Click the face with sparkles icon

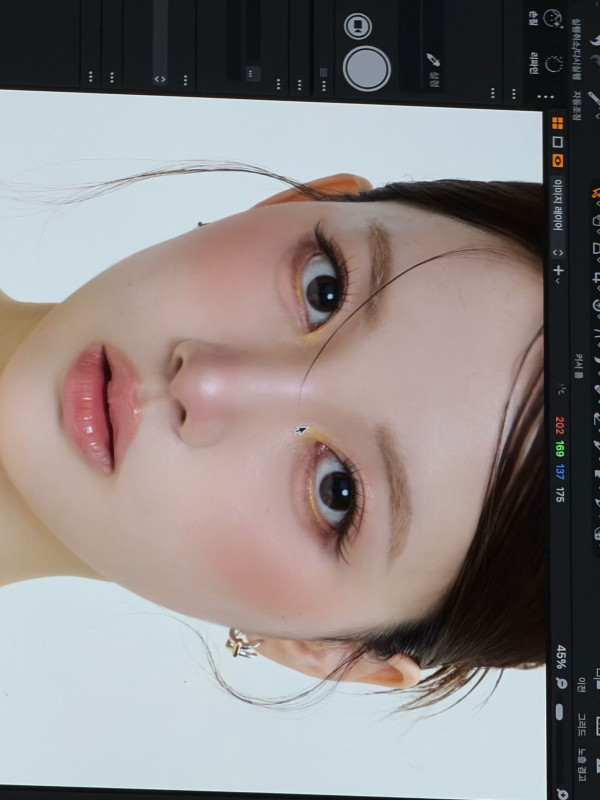[553, 18]
